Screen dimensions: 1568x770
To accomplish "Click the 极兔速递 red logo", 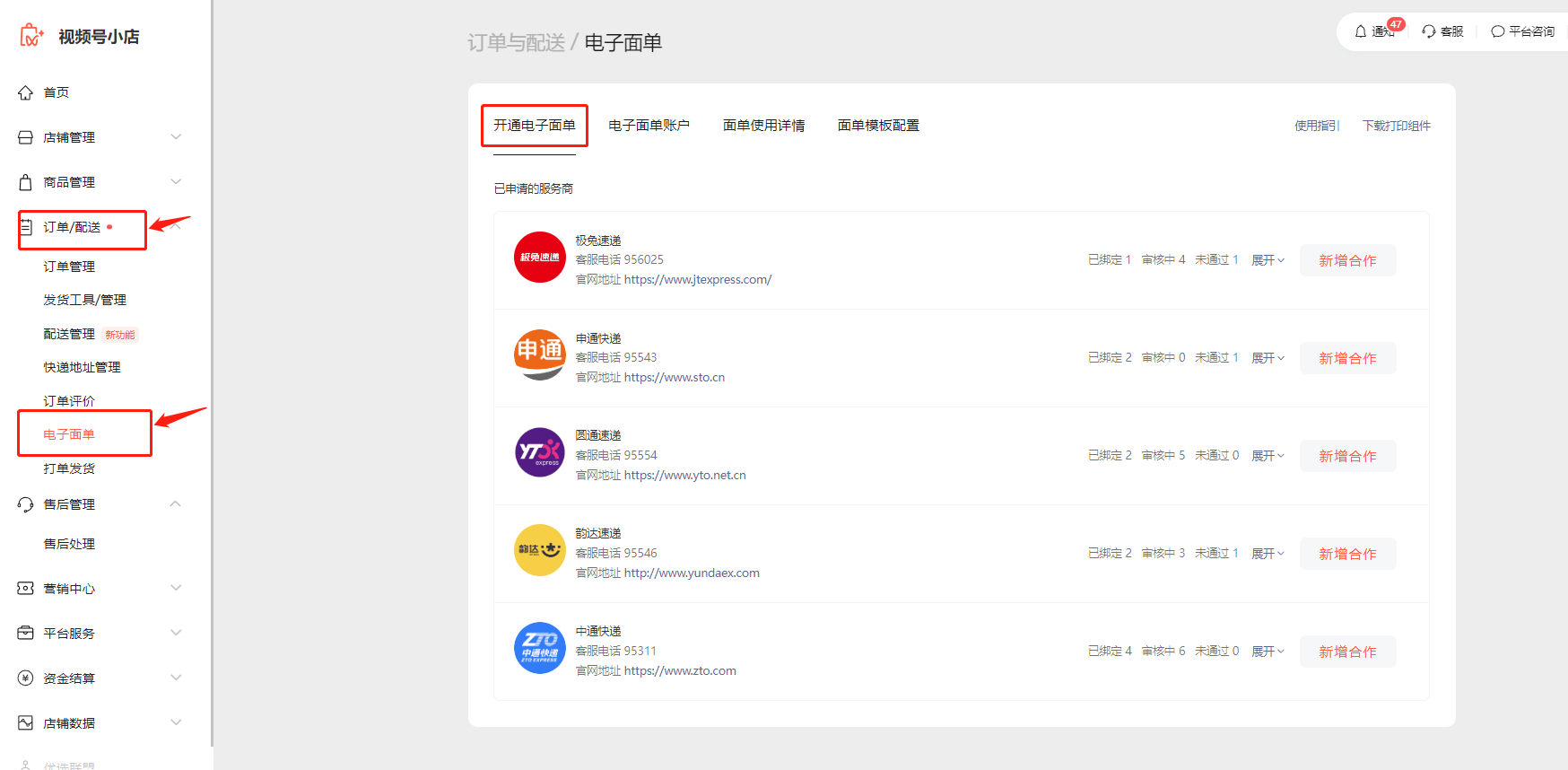I will (539, 258).
